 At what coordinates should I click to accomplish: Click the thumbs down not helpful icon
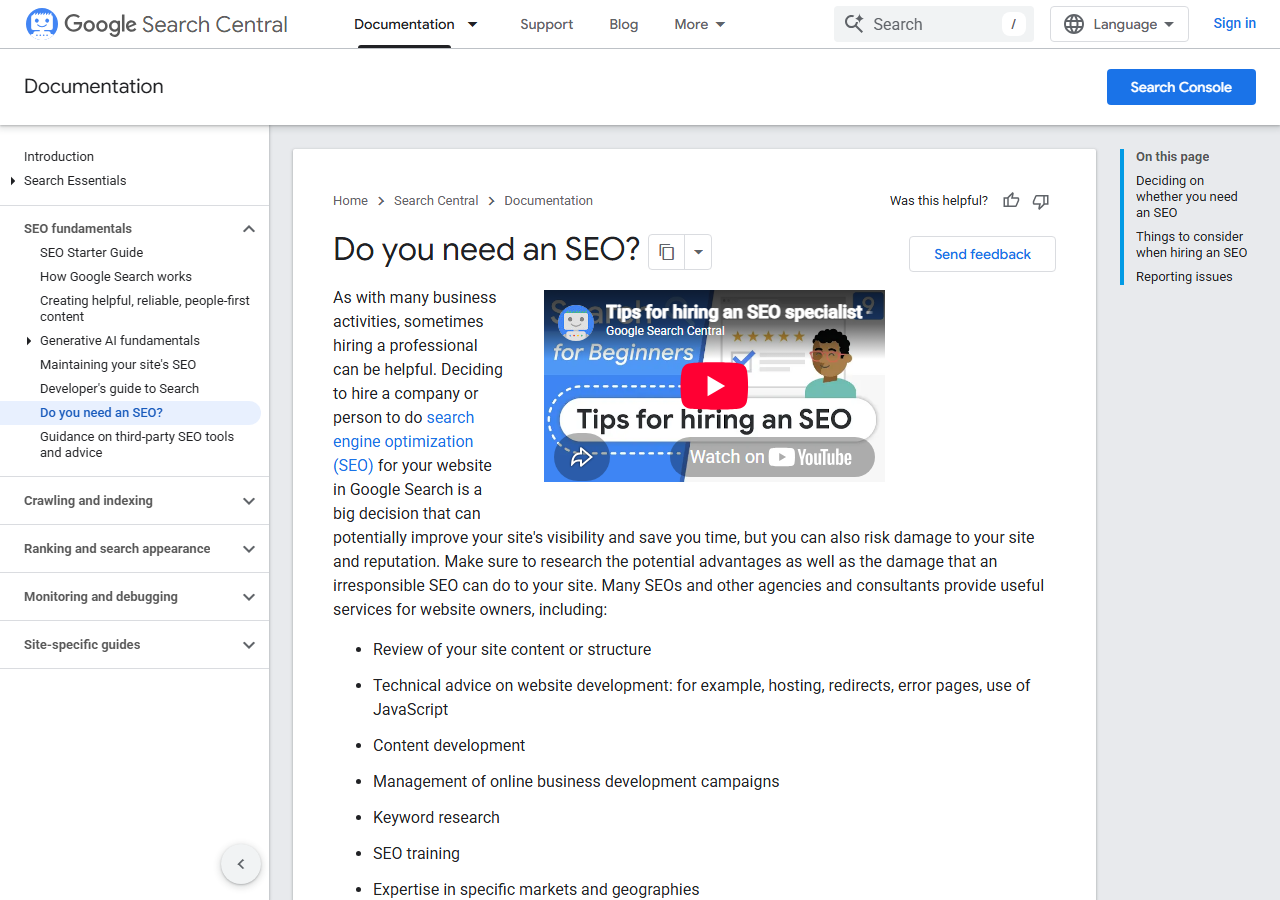[1041, 201]
